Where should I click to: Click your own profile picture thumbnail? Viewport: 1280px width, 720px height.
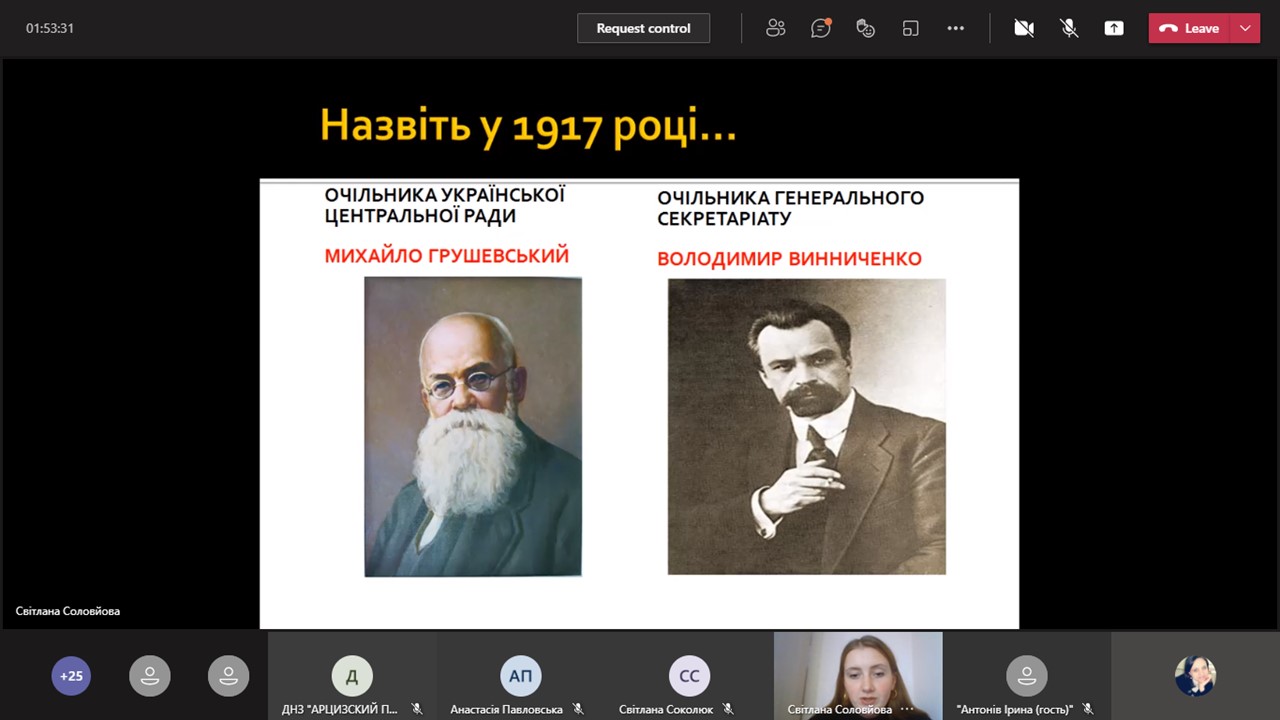[1195, 676]
